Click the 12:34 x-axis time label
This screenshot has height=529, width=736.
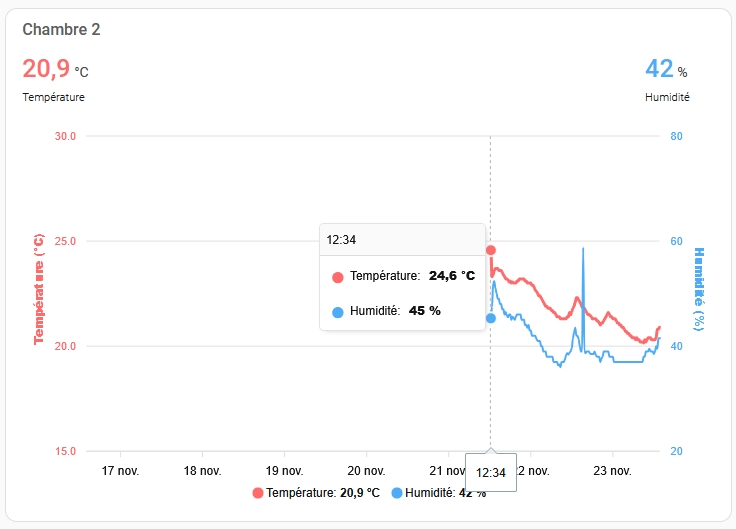(x=490, y=472)
